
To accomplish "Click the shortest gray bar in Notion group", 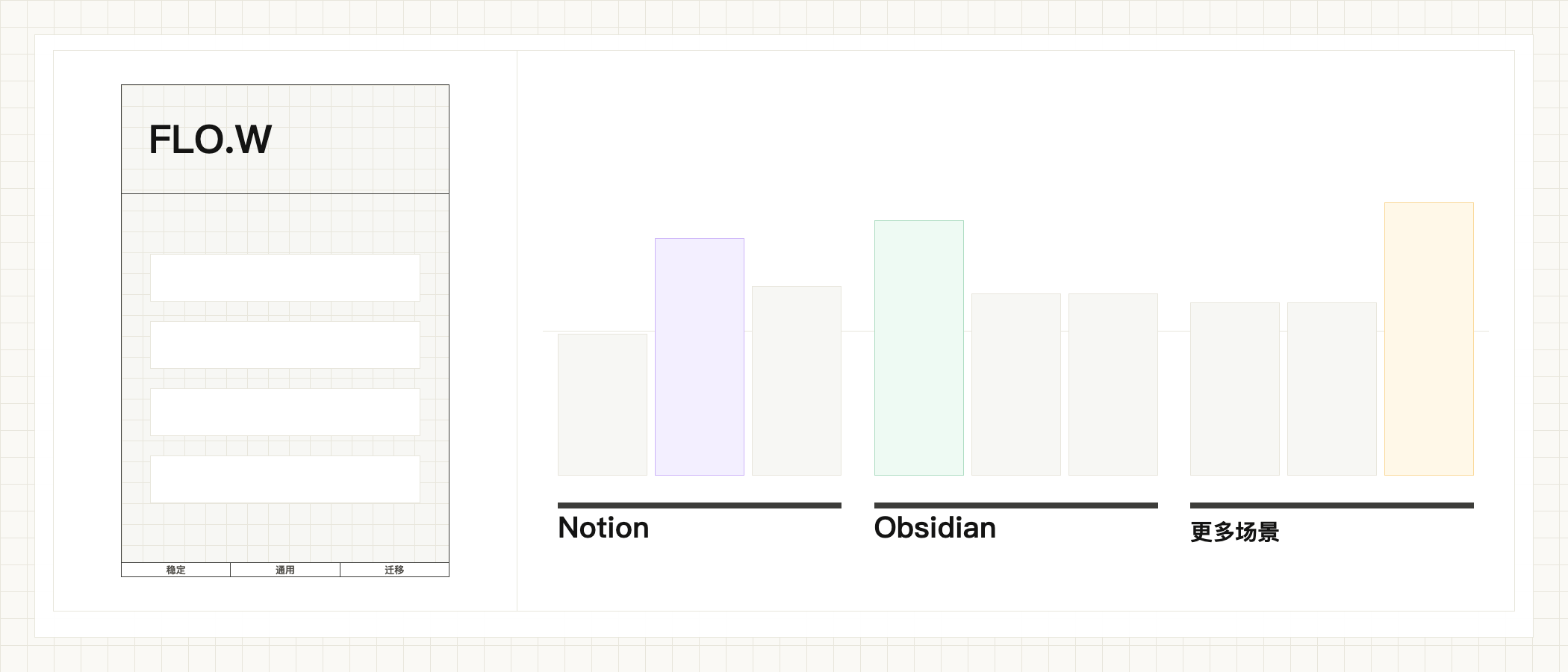I will (603, 405).
